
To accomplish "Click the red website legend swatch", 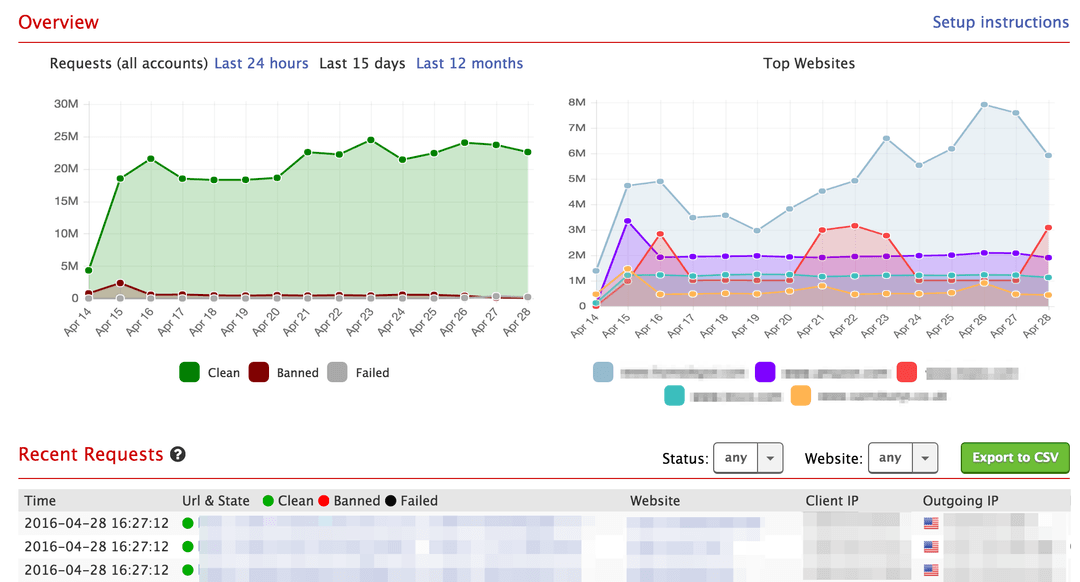I will tap(906, 372).
